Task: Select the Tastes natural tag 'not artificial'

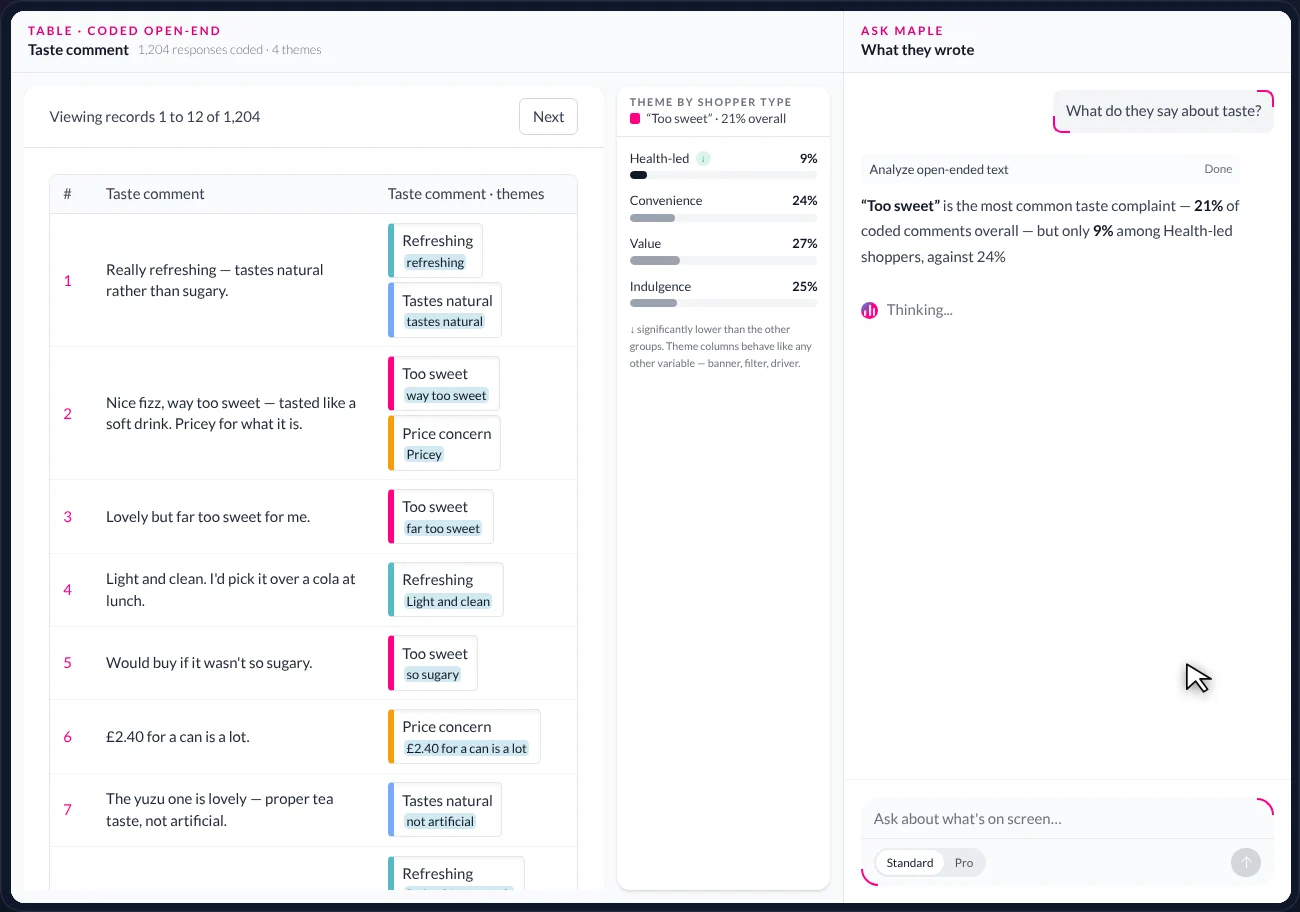Action: coord(445,809)
